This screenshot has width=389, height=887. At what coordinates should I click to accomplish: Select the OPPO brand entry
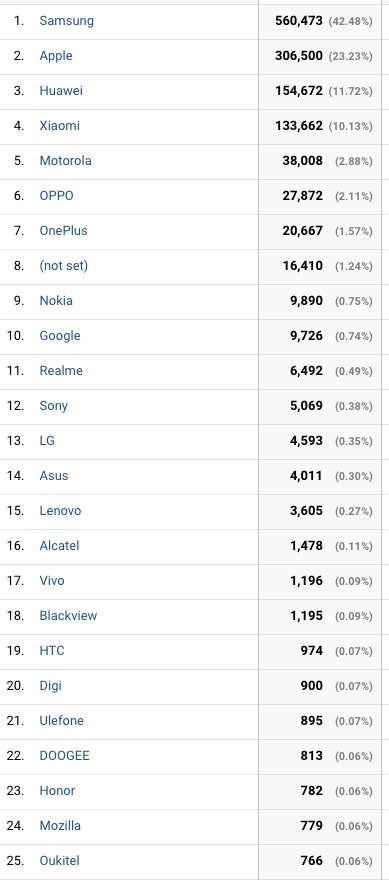(56, 196)
